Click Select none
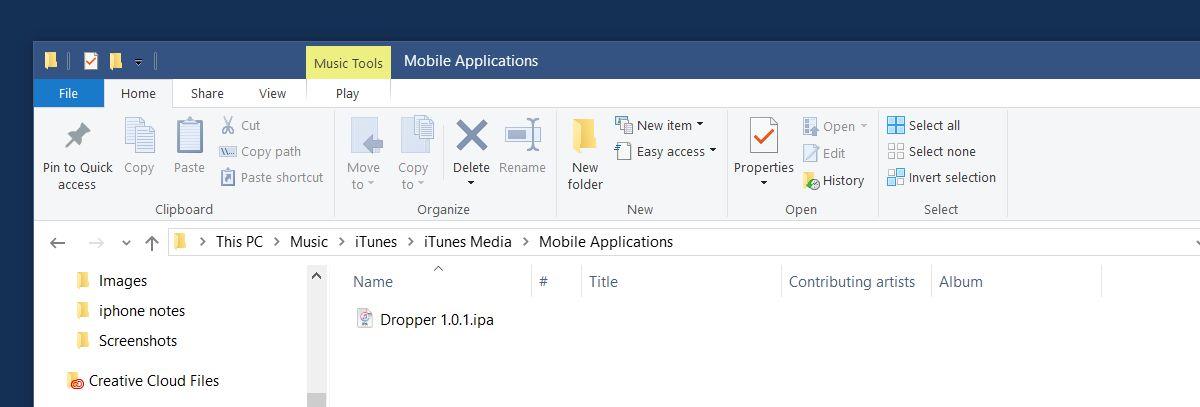The height and width of the screenshot is (407, 1200). coord(932,151)
